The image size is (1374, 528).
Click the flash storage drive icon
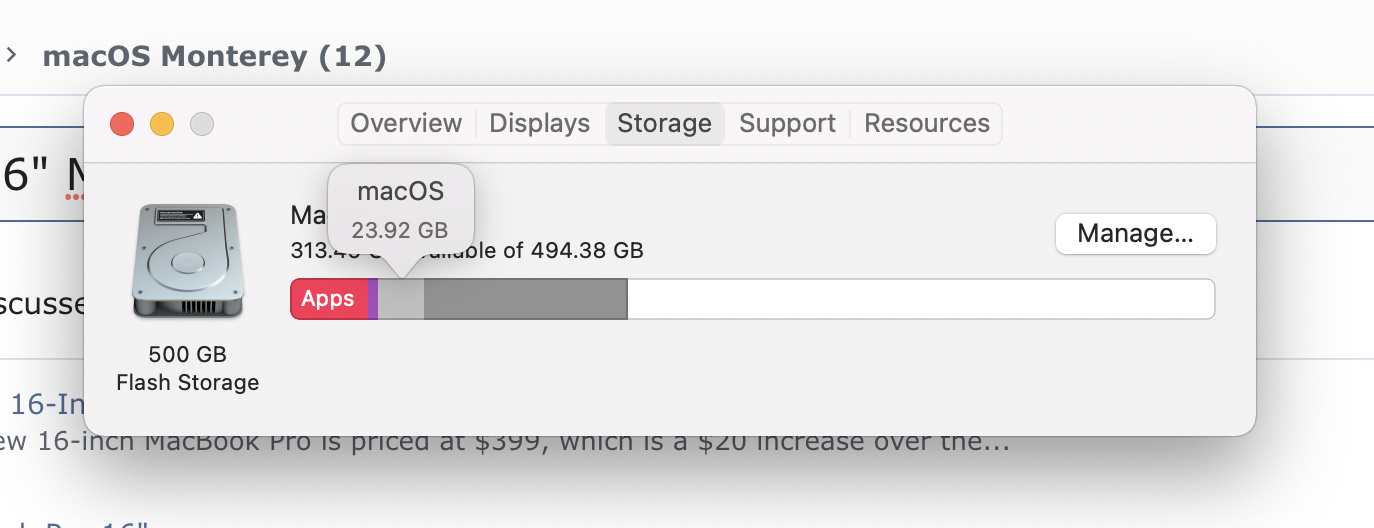tap(187, 261)
